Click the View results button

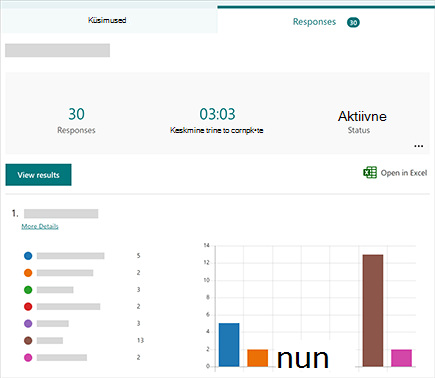[x=38, y=175]
